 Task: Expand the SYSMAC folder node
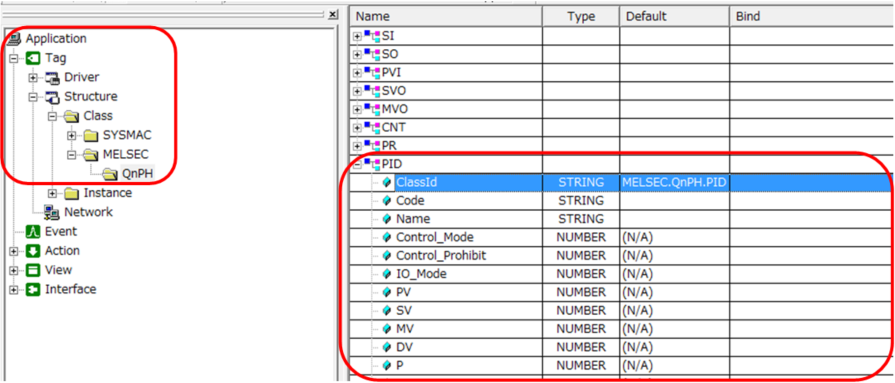pyautogui.click(x=72, y=136)
